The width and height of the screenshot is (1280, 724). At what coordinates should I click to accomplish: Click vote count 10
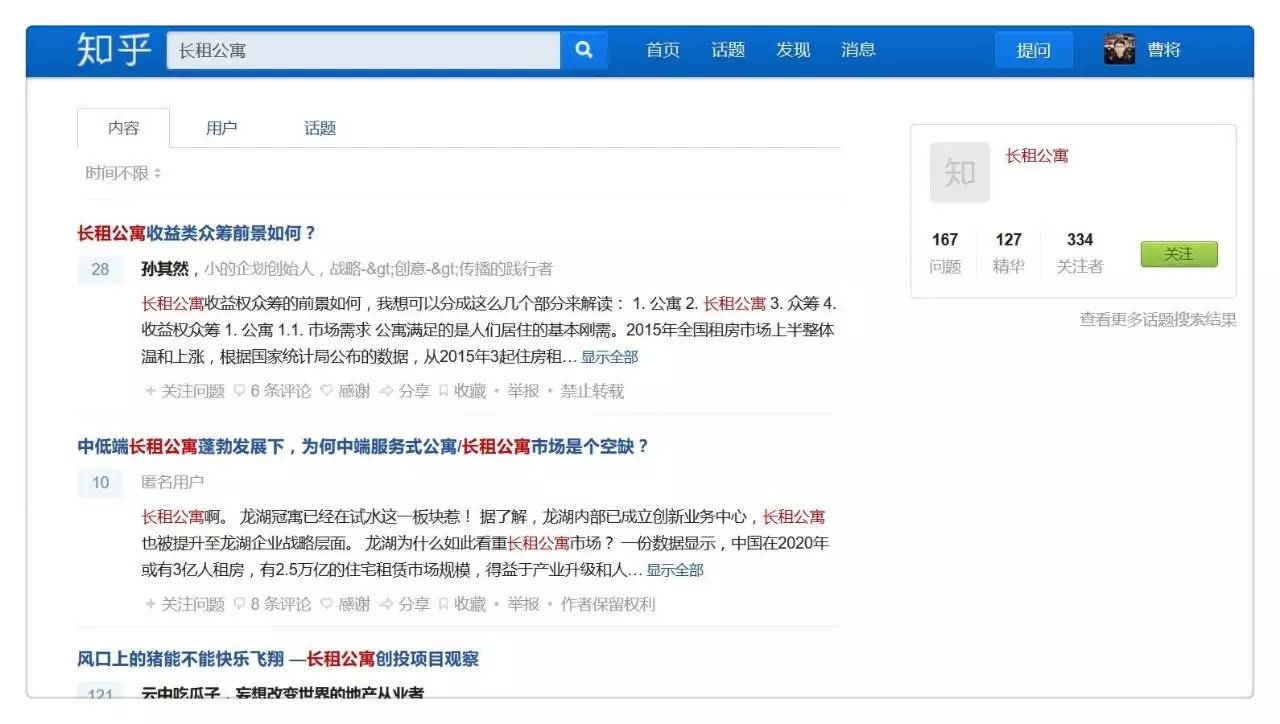[100, 484]
